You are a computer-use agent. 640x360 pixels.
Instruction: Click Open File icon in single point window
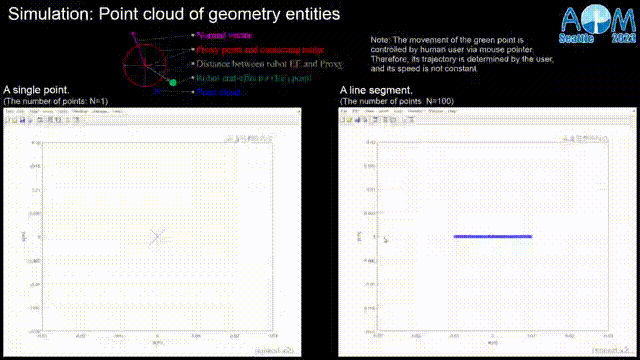click(x=14, y=120)
